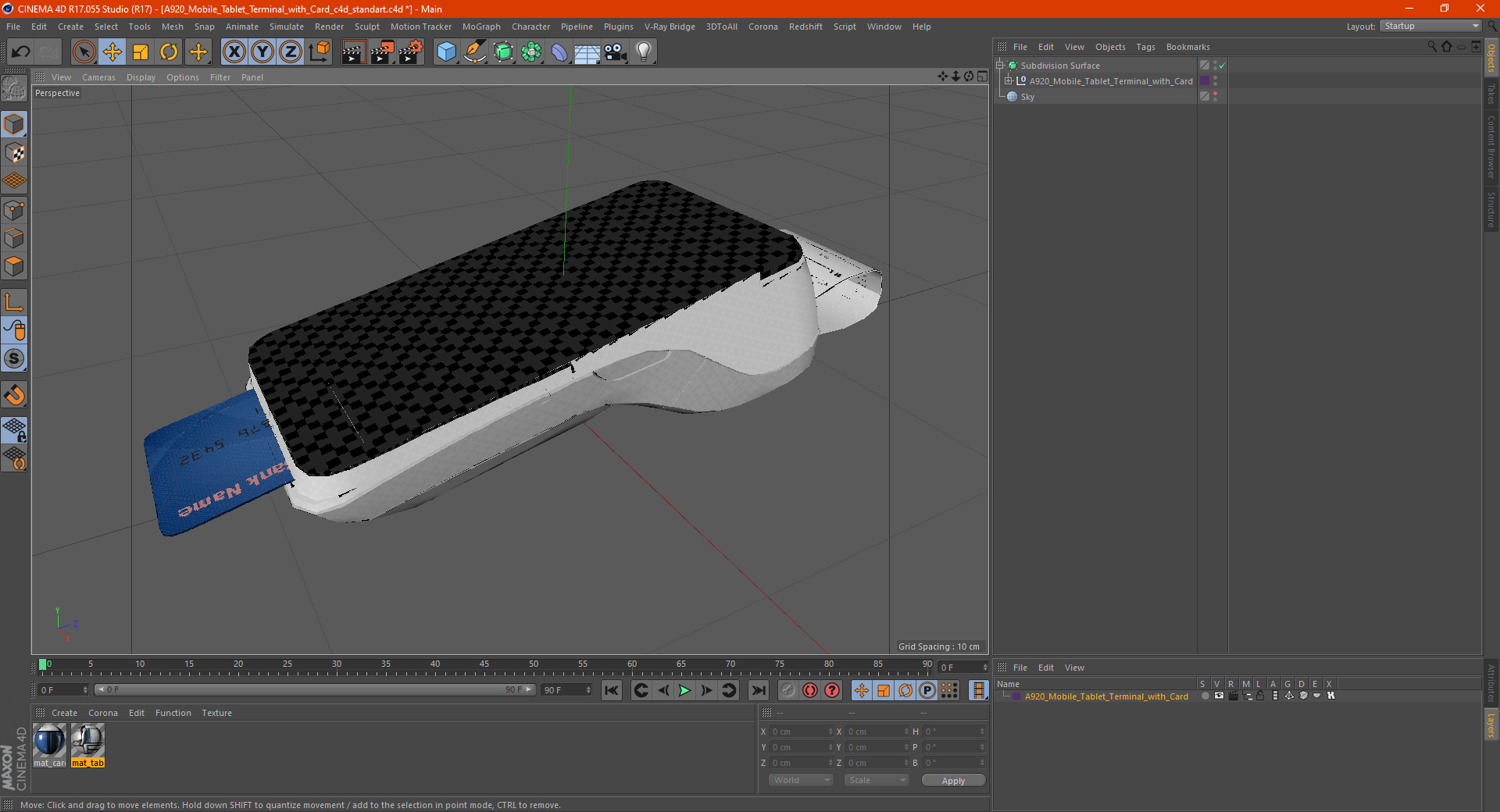Expand A920_Mobile_Tablet_Terminal_with_Card object
This screenshot has height=812, width=1500.
pos(1009,81)
